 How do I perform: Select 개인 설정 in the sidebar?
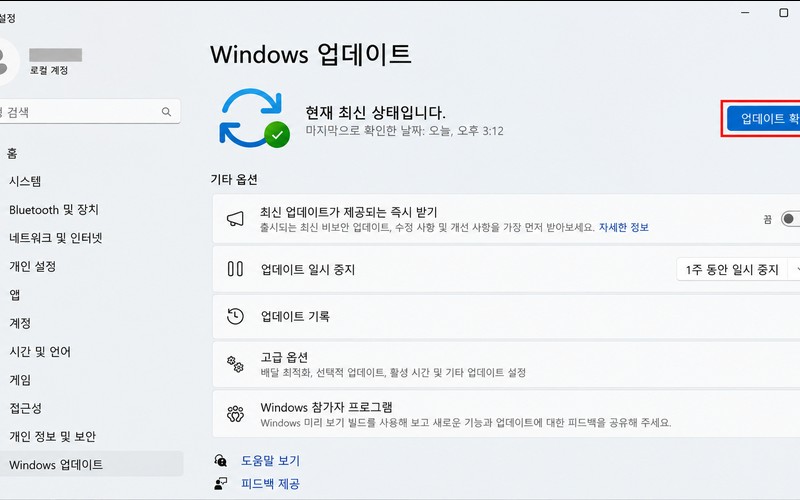point(32,266)
